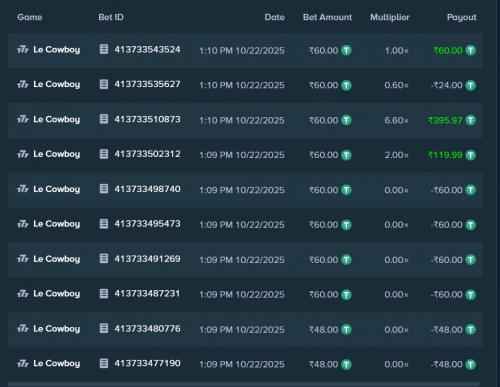
Task: Select date in 413733491269 row
Action: point(242,260)
